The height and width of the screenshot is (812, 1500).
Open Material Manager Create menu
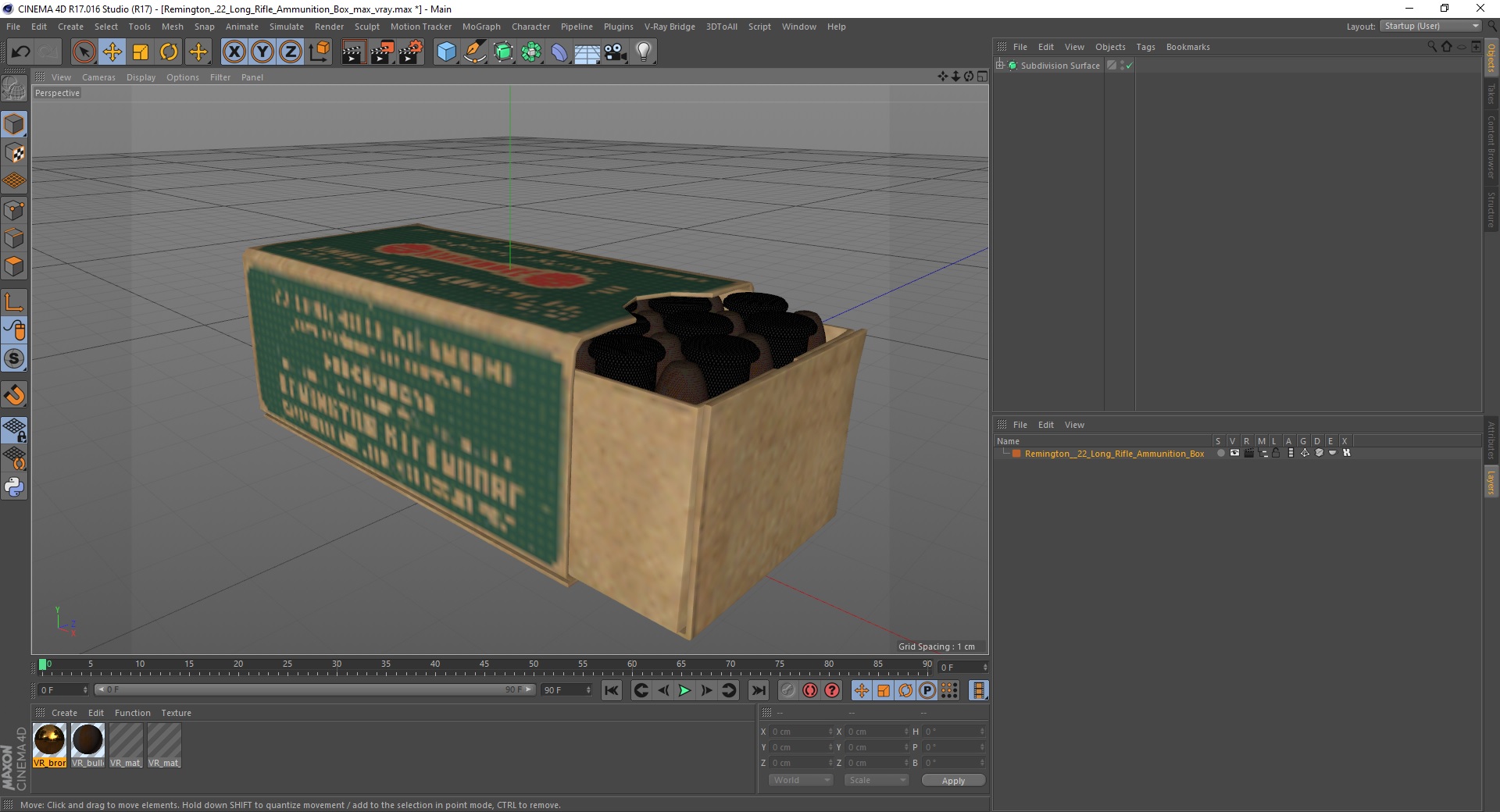coord(64,713)
